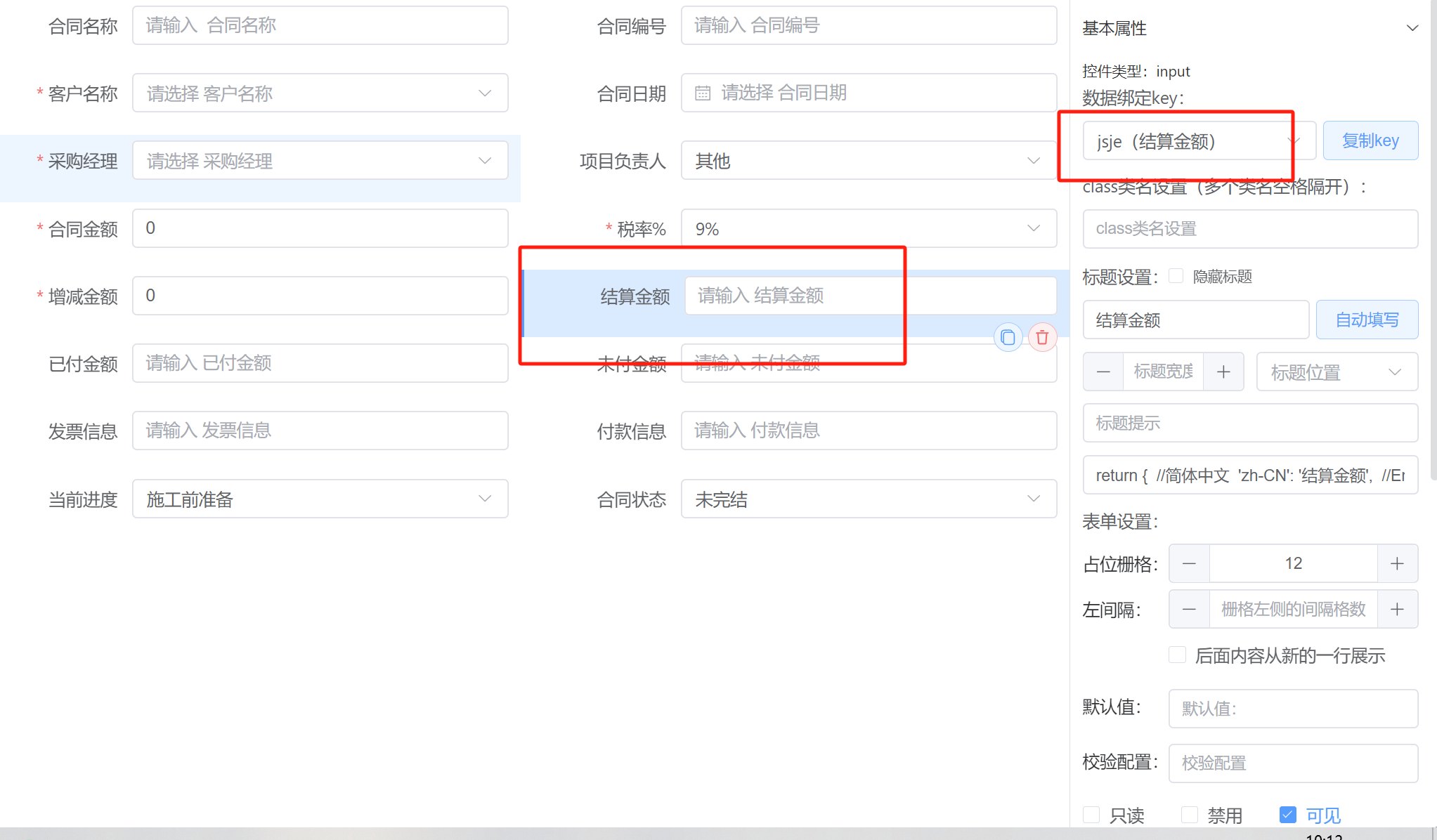
Task: Decrease 占位栅格 with the minus button
Action: [x=1189, y=563]
